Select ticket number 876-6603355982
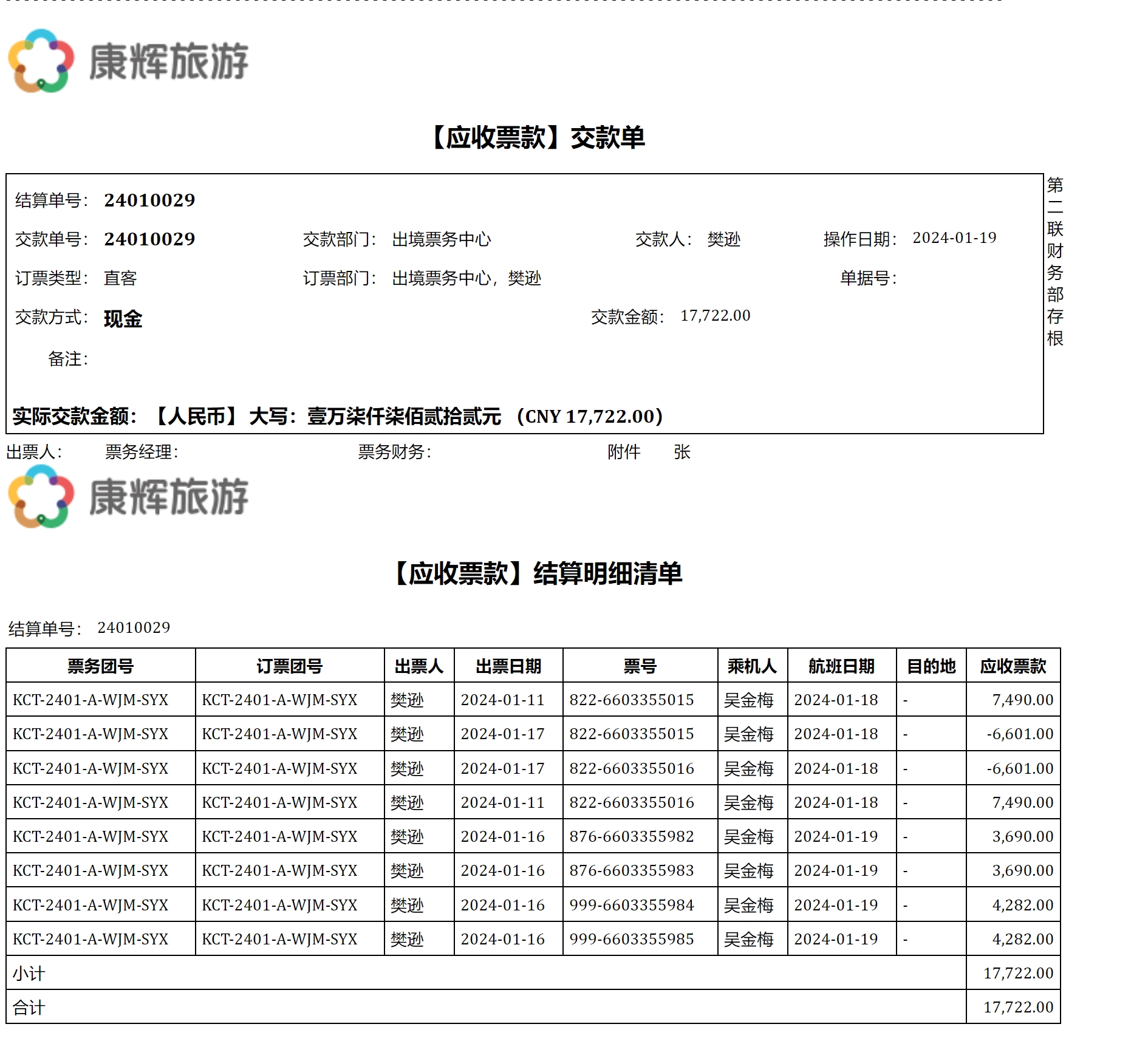Viewport: 1148px width, 1041px height. [631, 836]
